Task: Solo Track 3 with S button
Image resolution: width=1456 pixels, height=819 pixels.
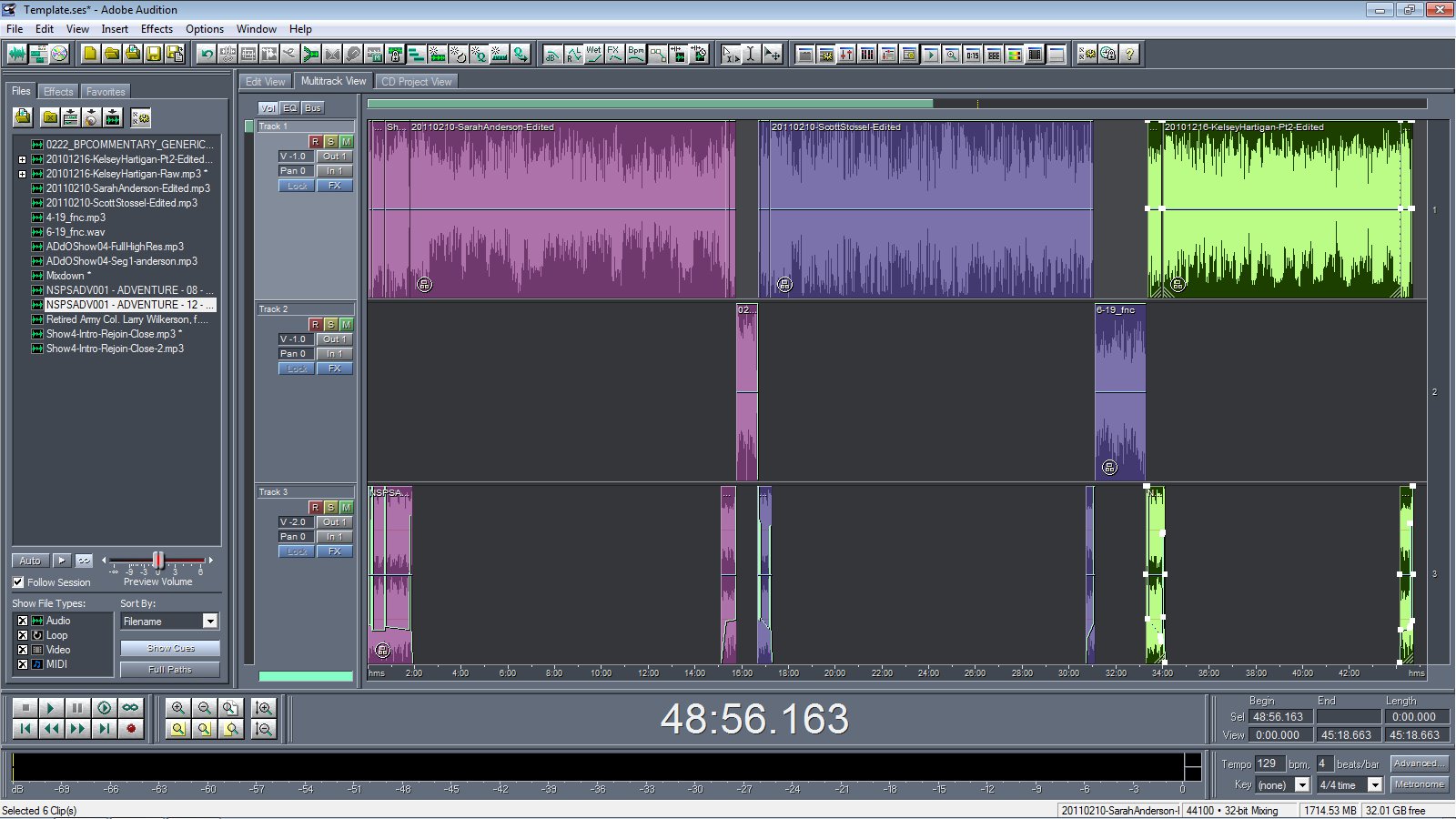Action: coord(330,508)
